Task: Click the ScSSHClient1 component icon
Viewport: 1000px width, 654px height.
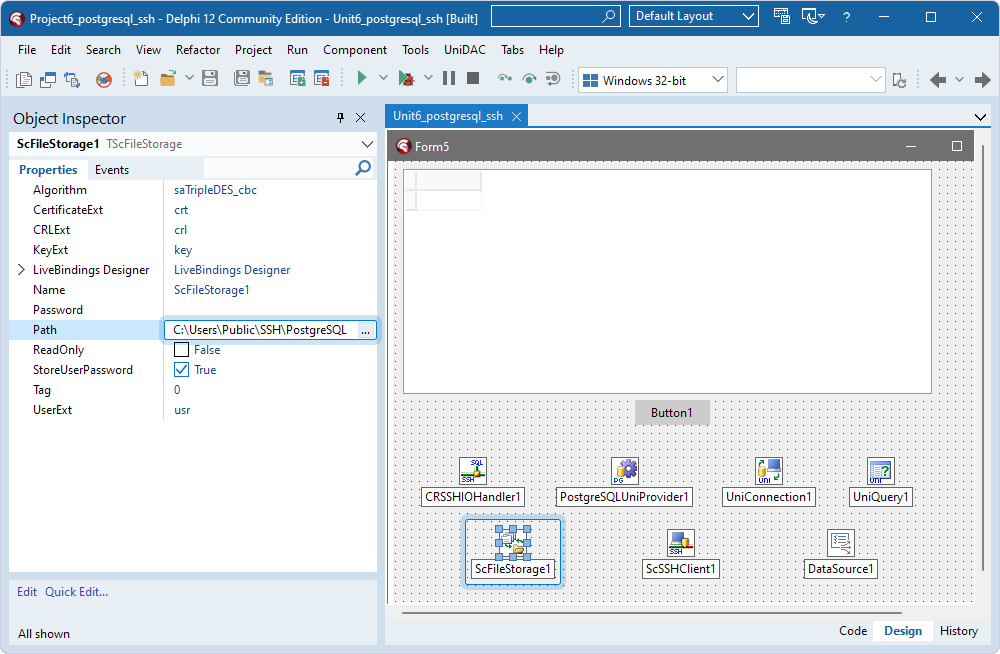Action: [681, 543]
